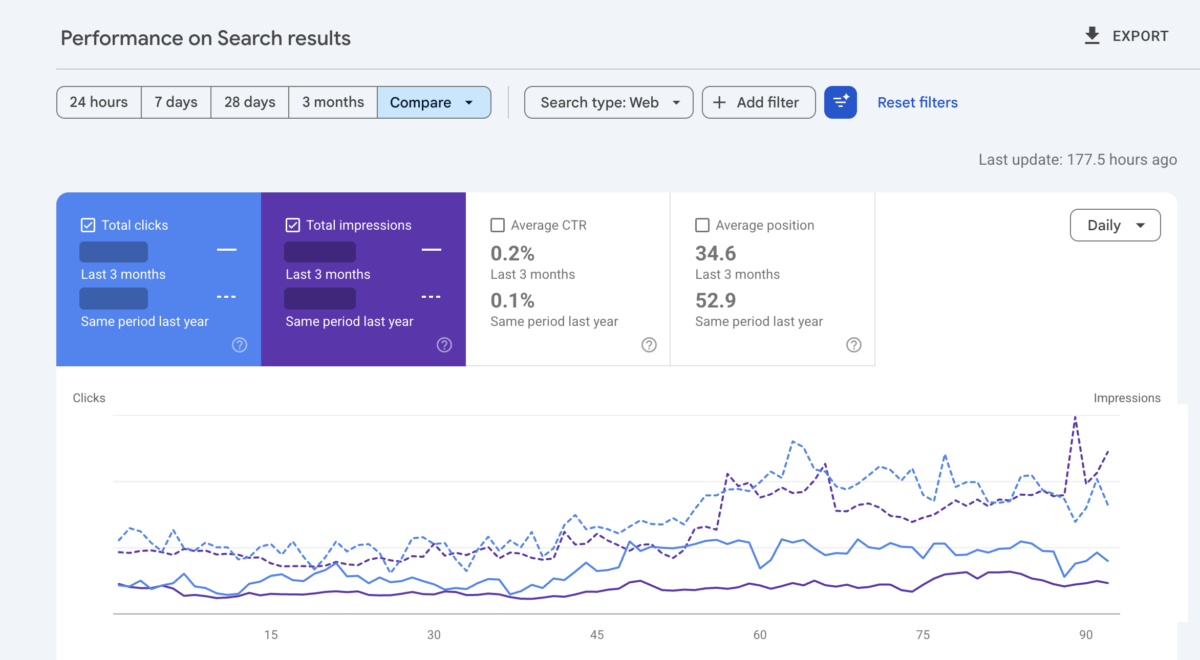Click the 45 tick on chart x-axis

click(597, 635)
